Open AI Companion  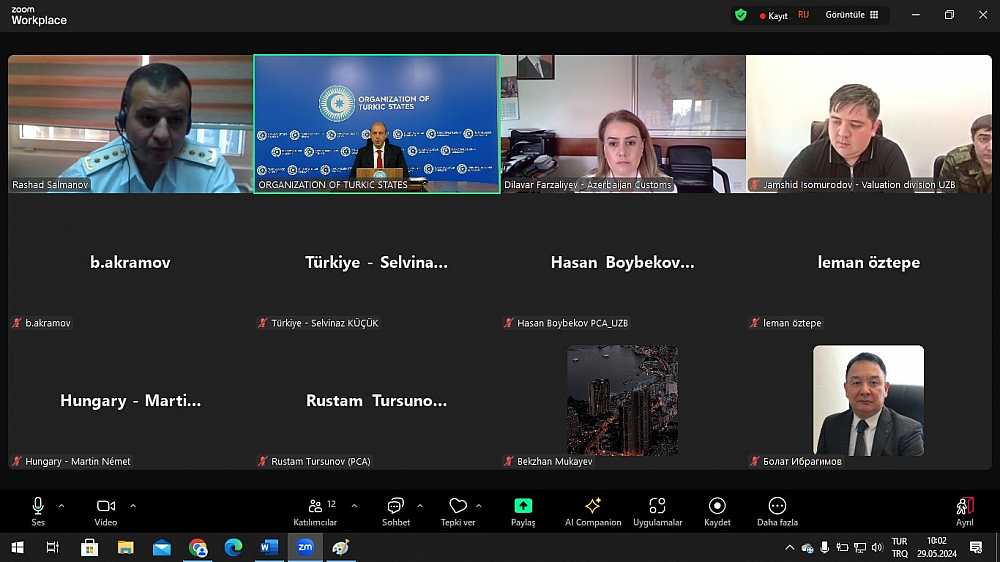click(593, 511)
